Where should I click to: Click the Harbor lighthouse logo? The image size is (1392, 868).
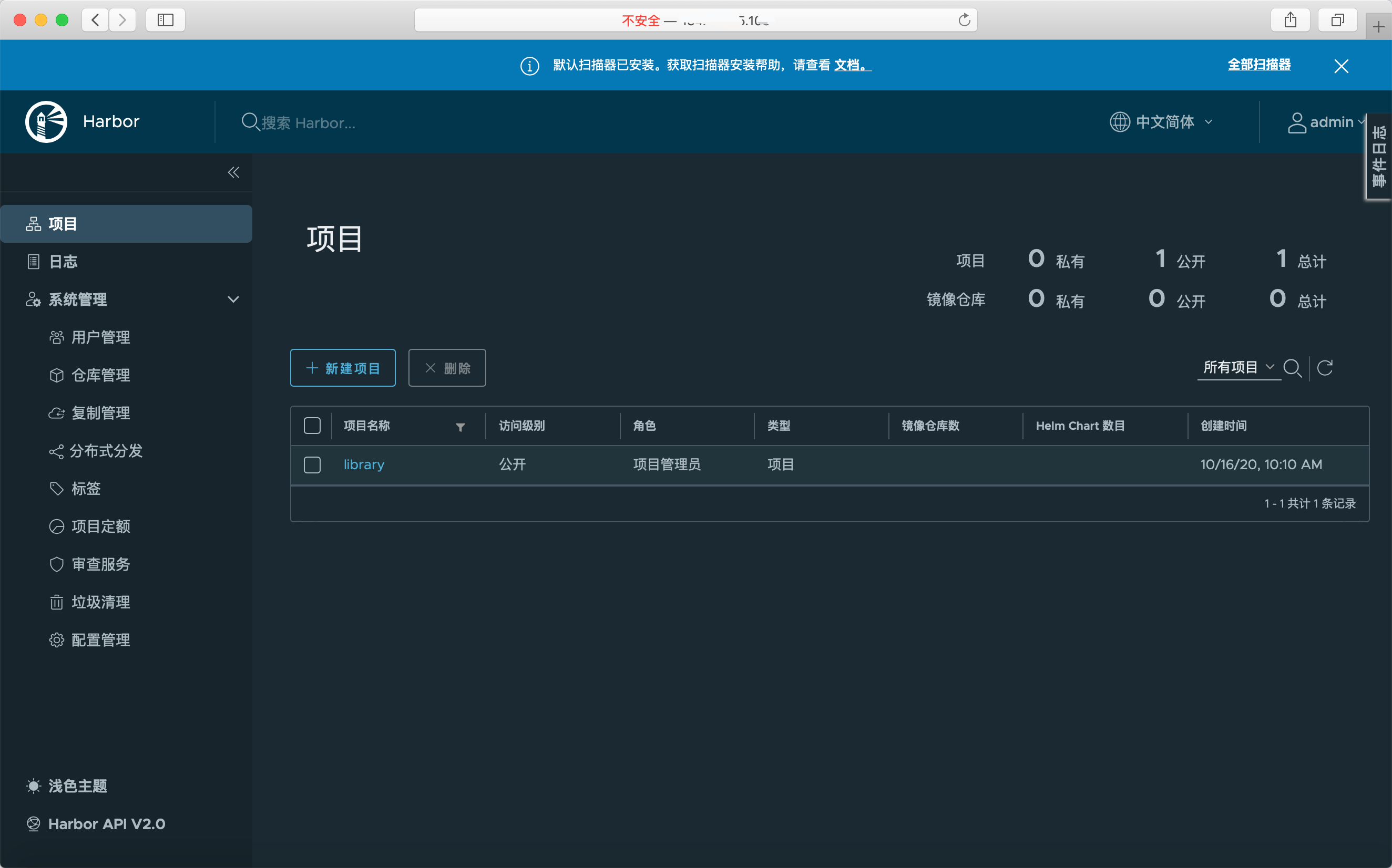[46, 122]
